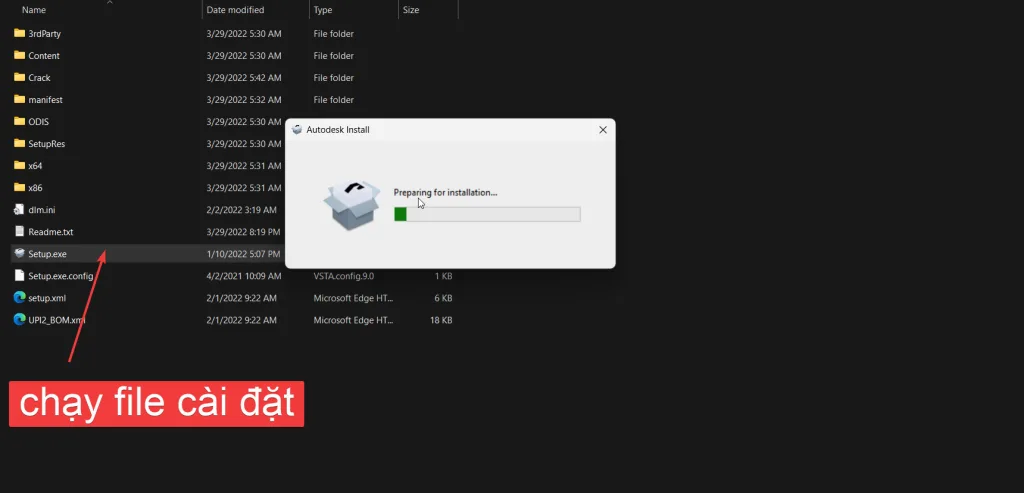Viewport: 1024px width, 493px height.
Task: Sort by Date modified column header
Action: click(235, 10)
